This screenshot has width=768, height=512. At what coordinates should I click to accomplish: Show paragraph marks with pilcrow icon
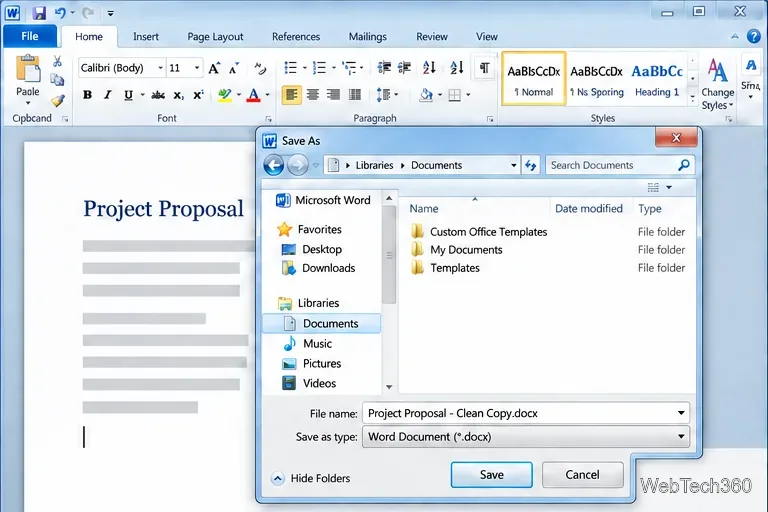[484, 68]
